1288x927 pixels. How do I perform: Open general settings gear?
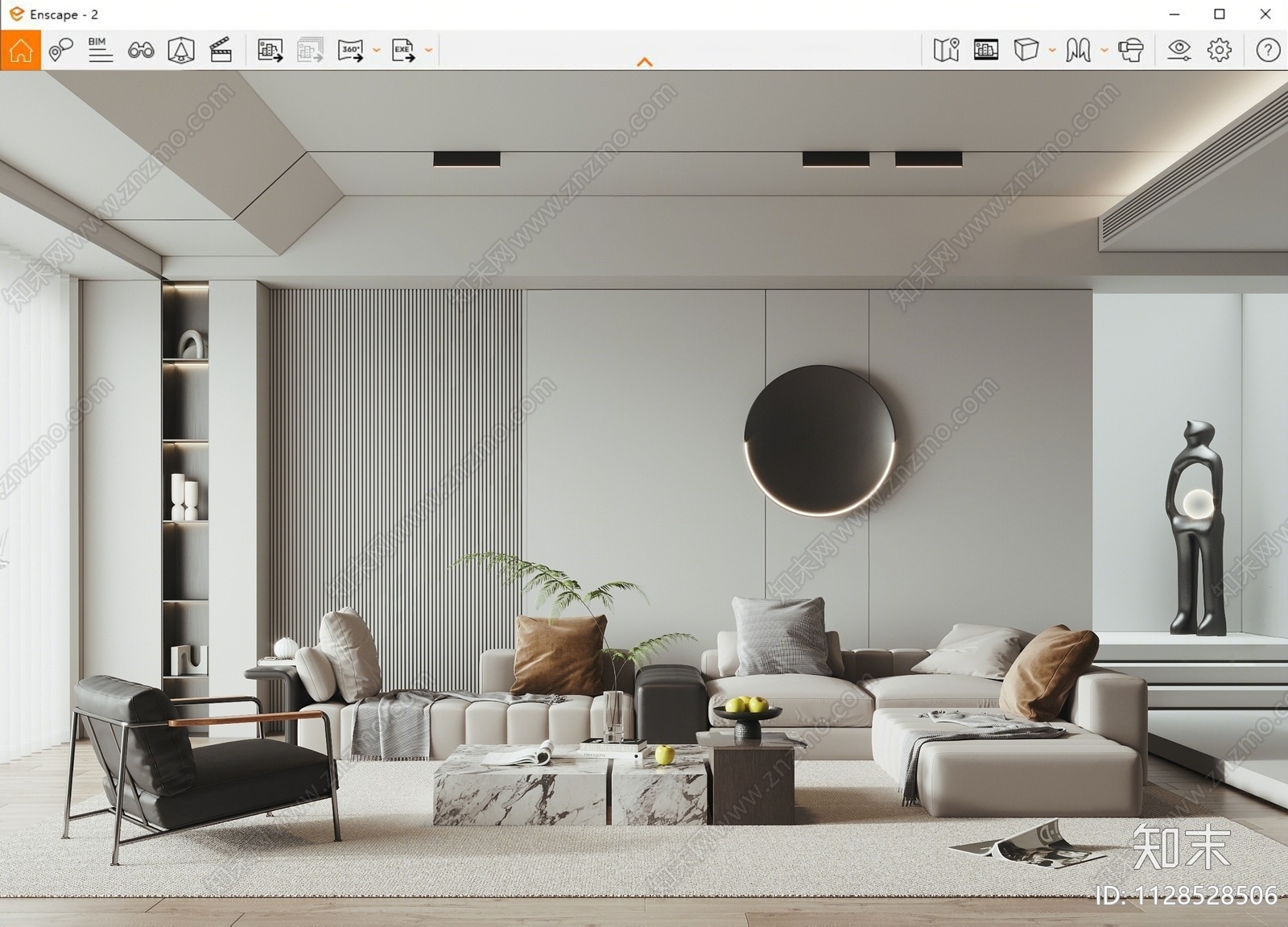[1220, 50]
